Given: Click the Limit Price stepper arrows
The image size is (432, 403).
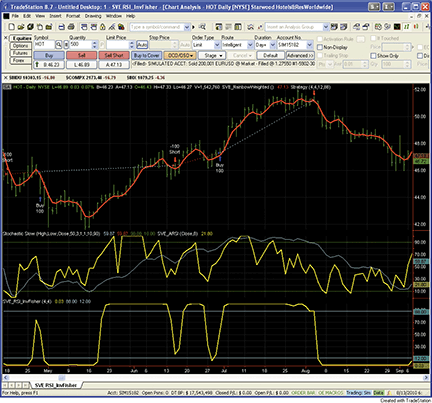Looking at the screenshot, I should pyautogui.click(x=132, y=44).
